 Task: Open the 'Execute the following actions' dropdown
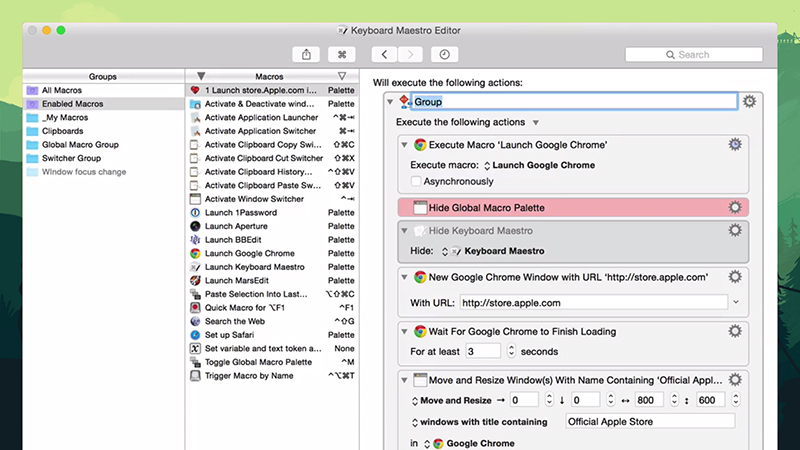536,122
